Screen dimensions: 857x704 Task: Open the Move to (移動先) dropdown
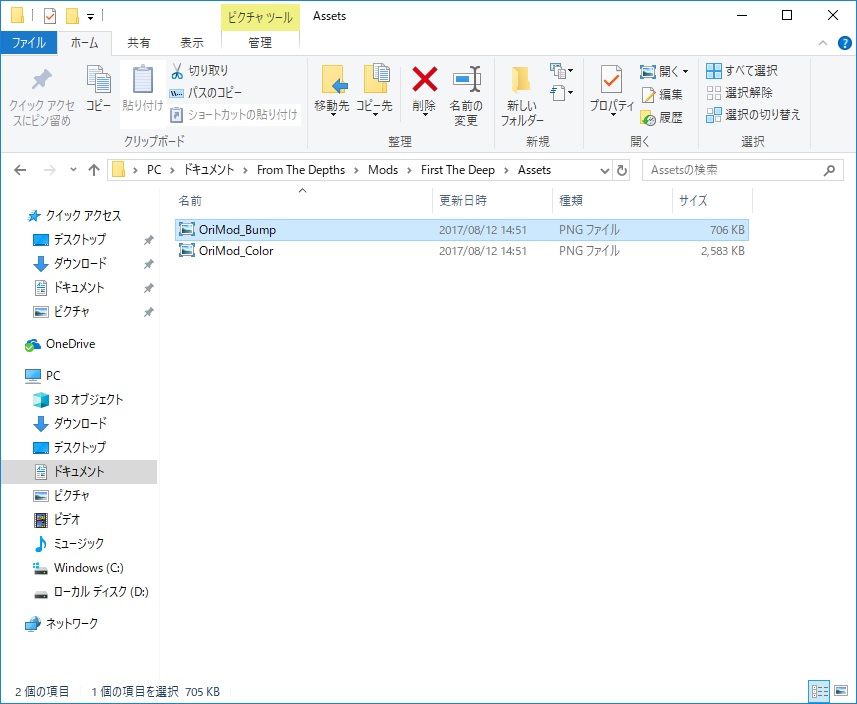[333, 95]
